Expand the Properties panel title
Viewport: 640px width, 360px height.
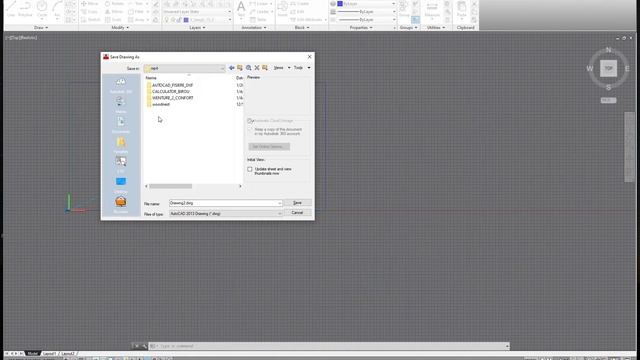coord(361,27)
